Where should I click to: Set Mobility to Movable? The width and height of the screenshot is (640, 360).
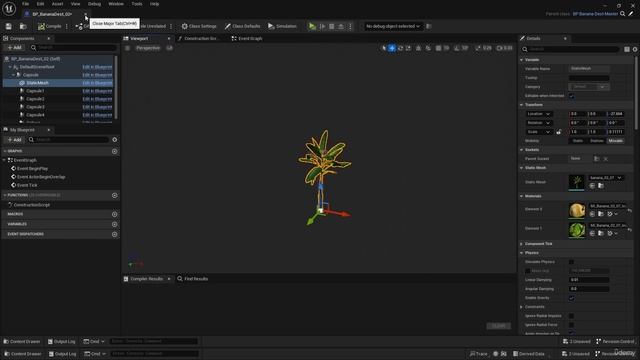point(615,141)
